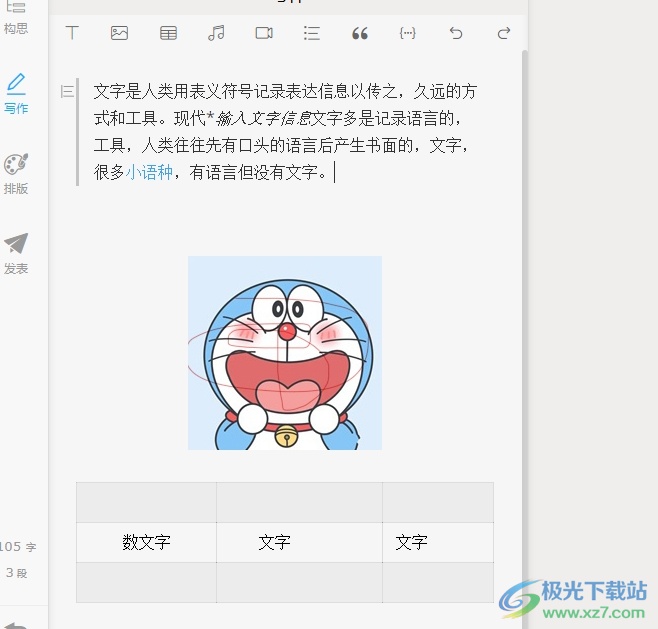
Task: Click the italic text 输入文字信息
Action: [x=263, y=119]
